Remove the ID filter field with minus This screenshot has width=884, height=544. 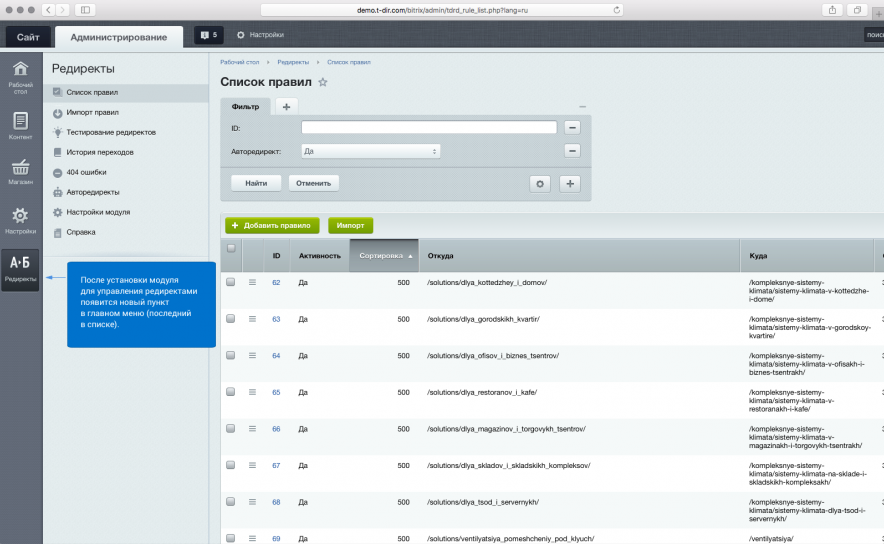572,128
